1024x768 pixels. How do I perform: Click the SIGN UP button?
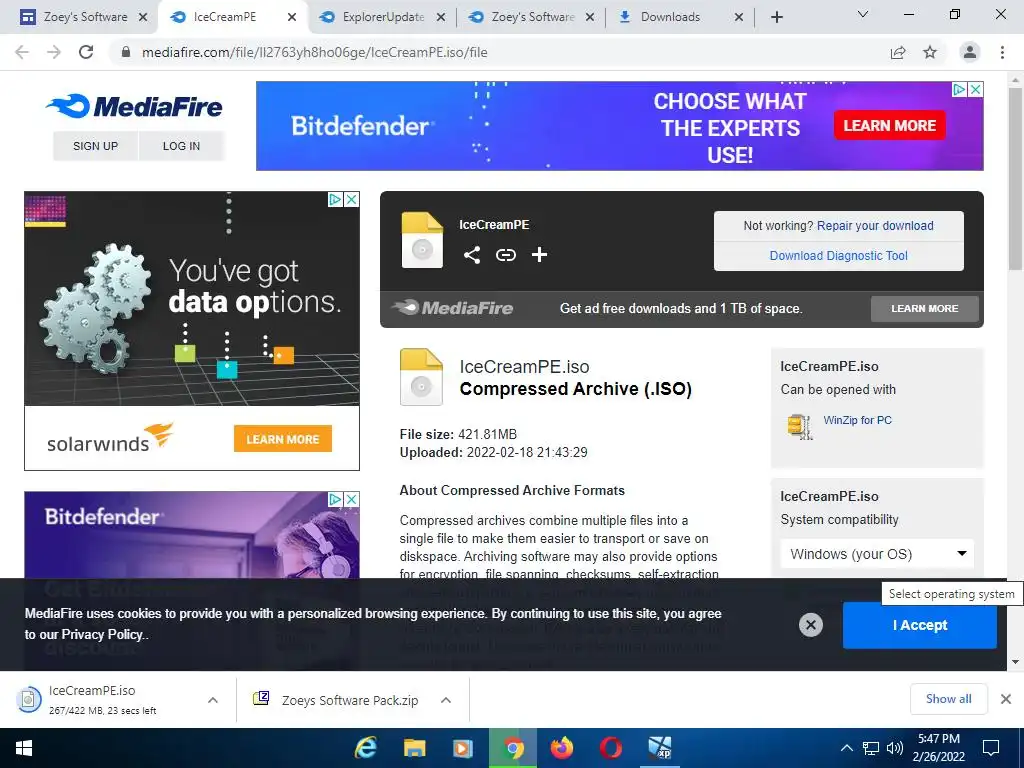[95, 146]
